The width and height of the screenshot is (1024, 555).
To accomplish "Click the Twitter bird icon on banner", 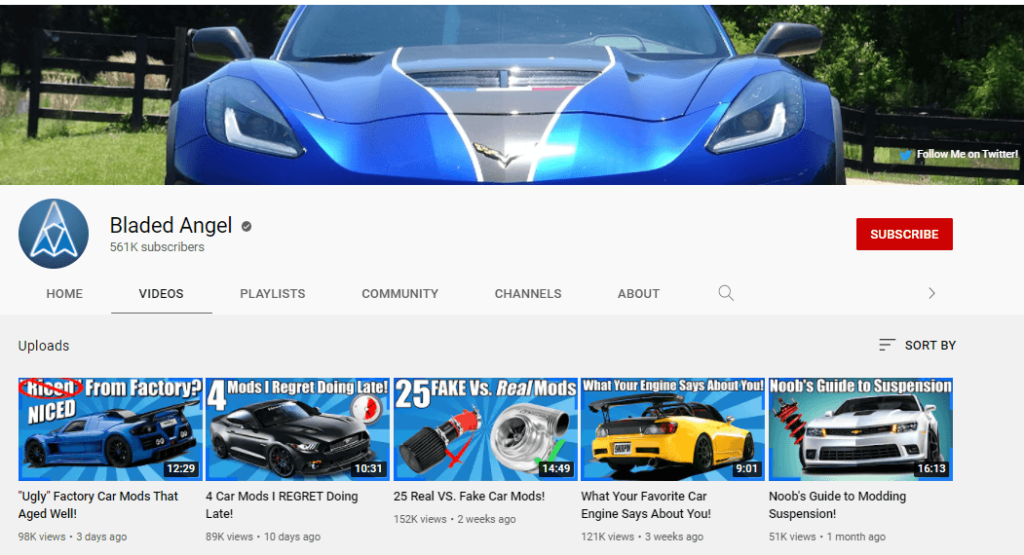I will point(906,155).
